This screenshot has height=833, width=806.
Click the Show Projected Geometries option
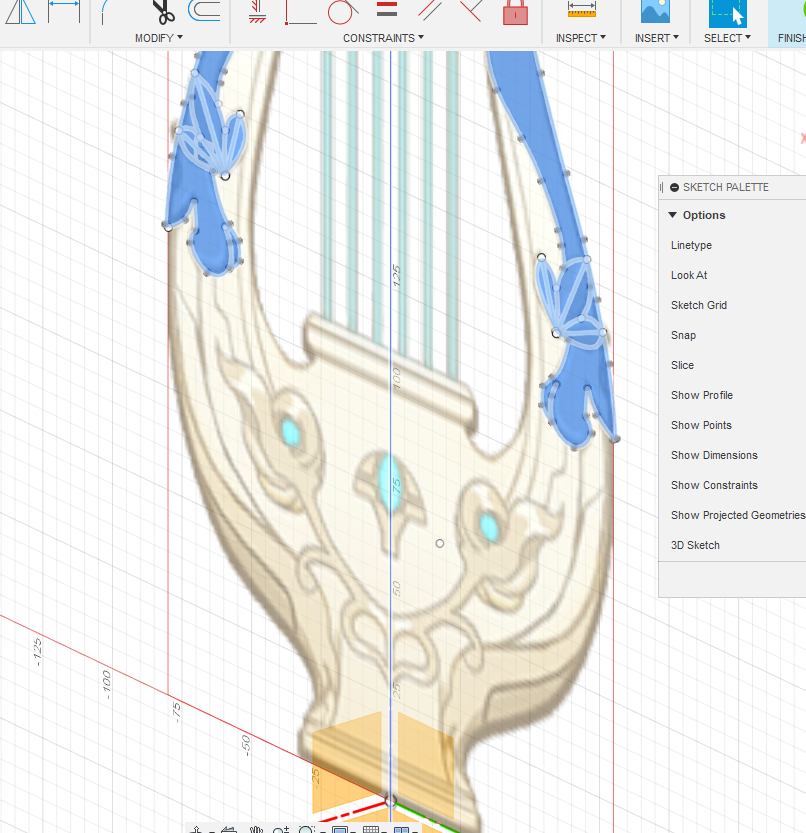738,515
